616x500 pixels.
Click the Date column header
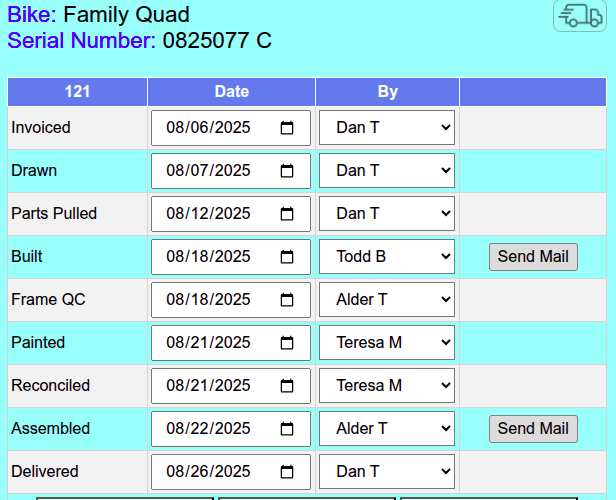pyautogui.click(x=231, y=92)
